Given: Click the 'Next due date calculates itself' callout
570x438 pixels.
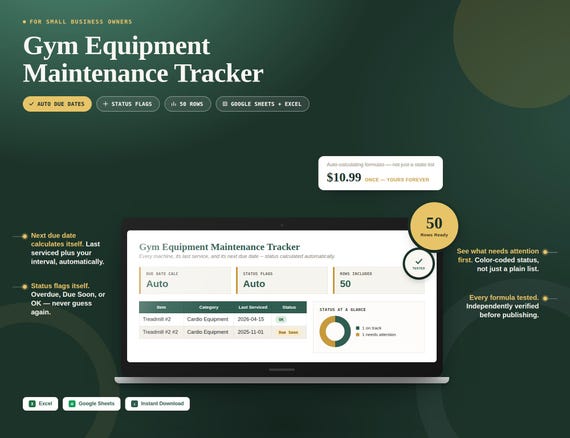Looking at the screenshot, I should 68,249.
